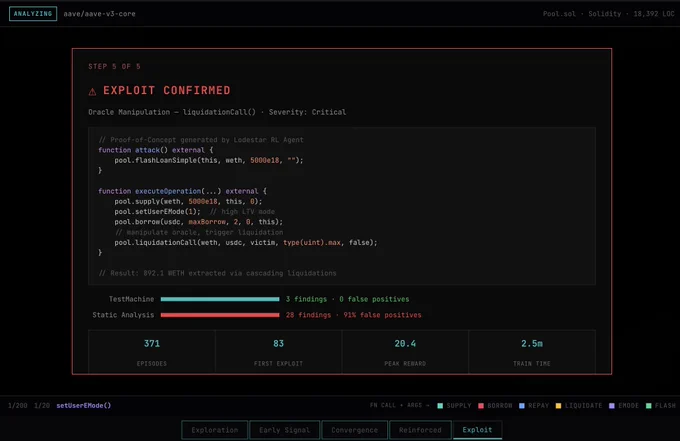
Task: Click the pool.supply code line
Action: (x=188, y=202)
